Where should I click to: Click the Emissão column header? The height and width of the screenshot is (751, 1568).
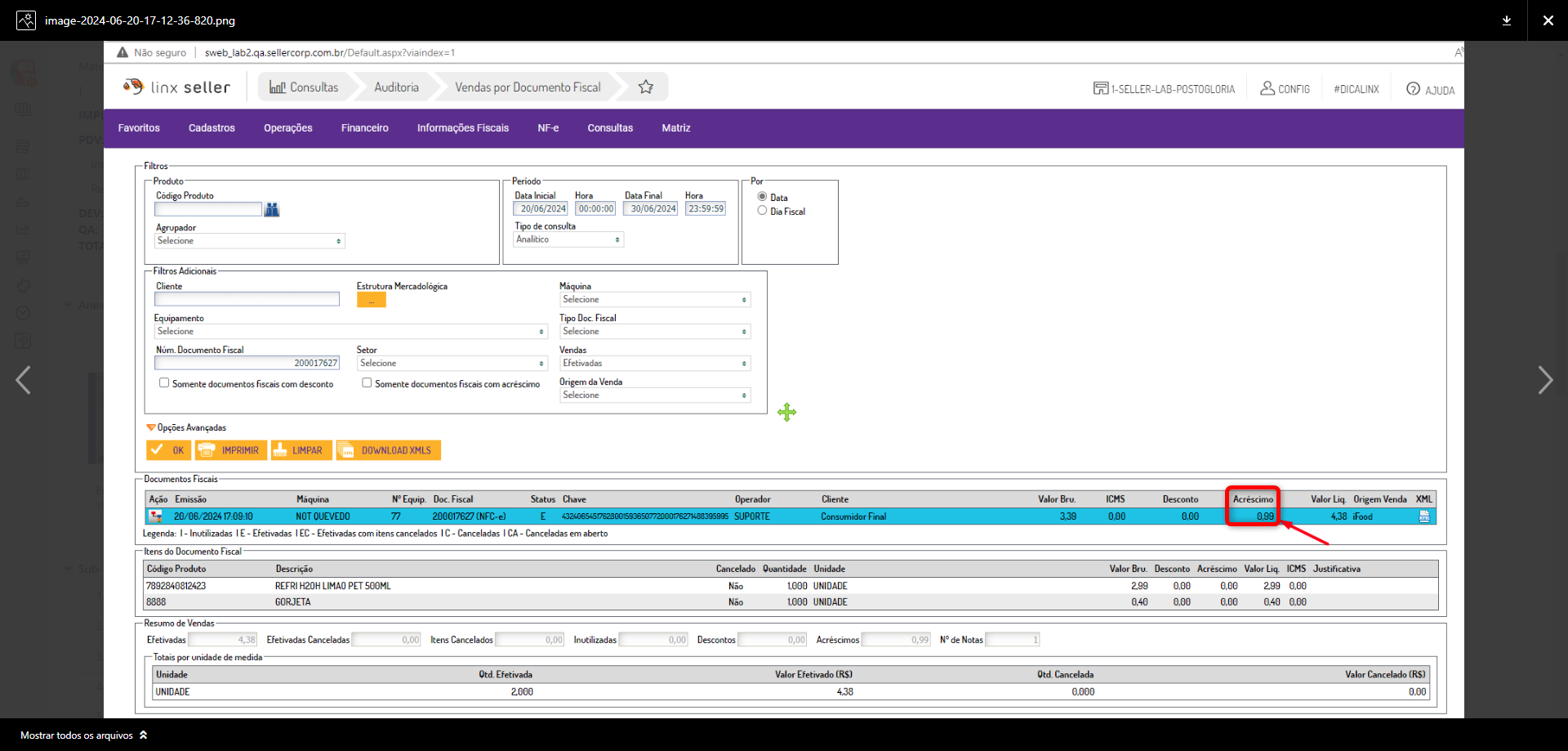pos(190,499)
